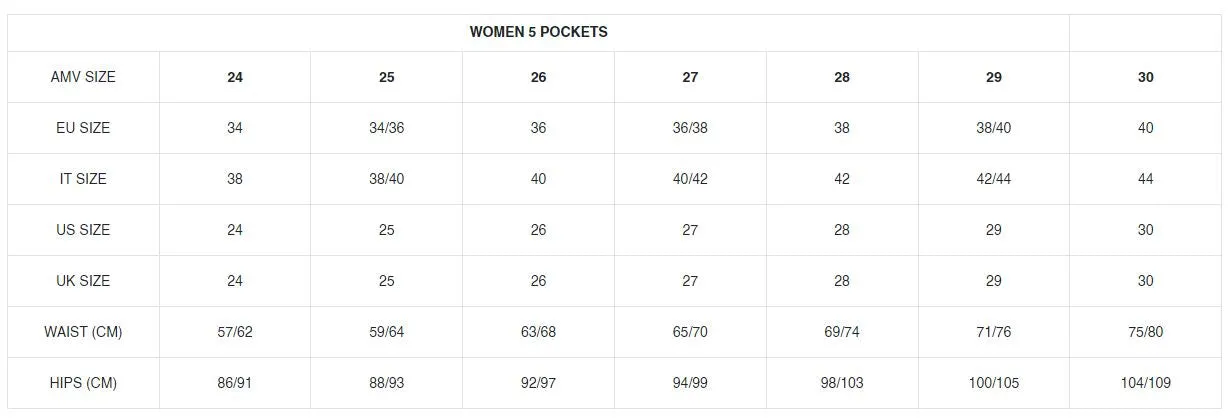Select the US SIZE row label

83,230
